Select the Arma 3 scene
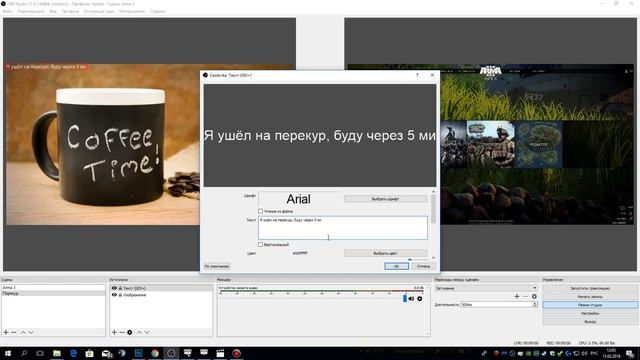 coord(53,287)
